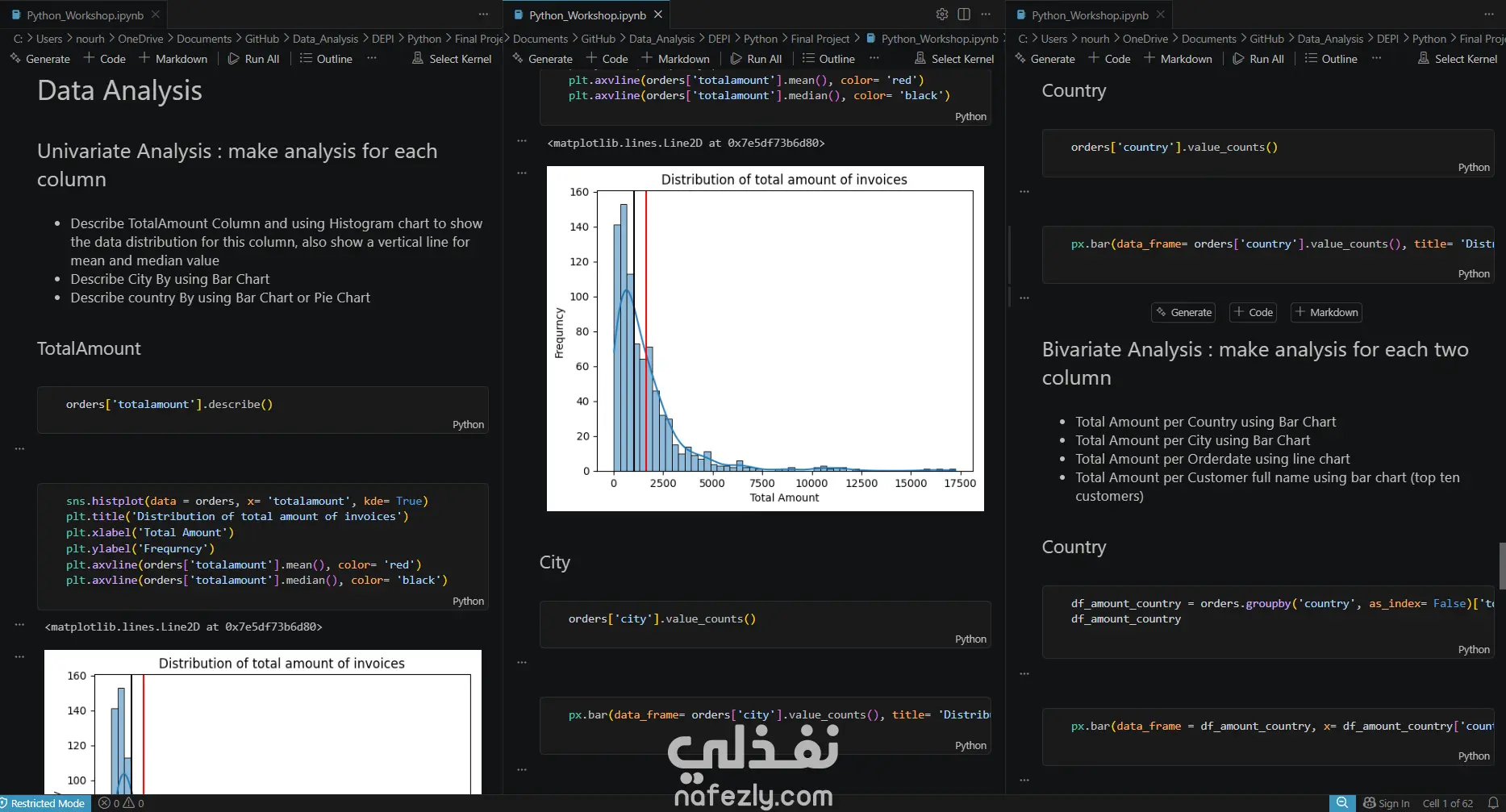Open more actions menu beside split editor icon
The width and height of the screenshot is (1506, 812).
[x=986, y=15]
